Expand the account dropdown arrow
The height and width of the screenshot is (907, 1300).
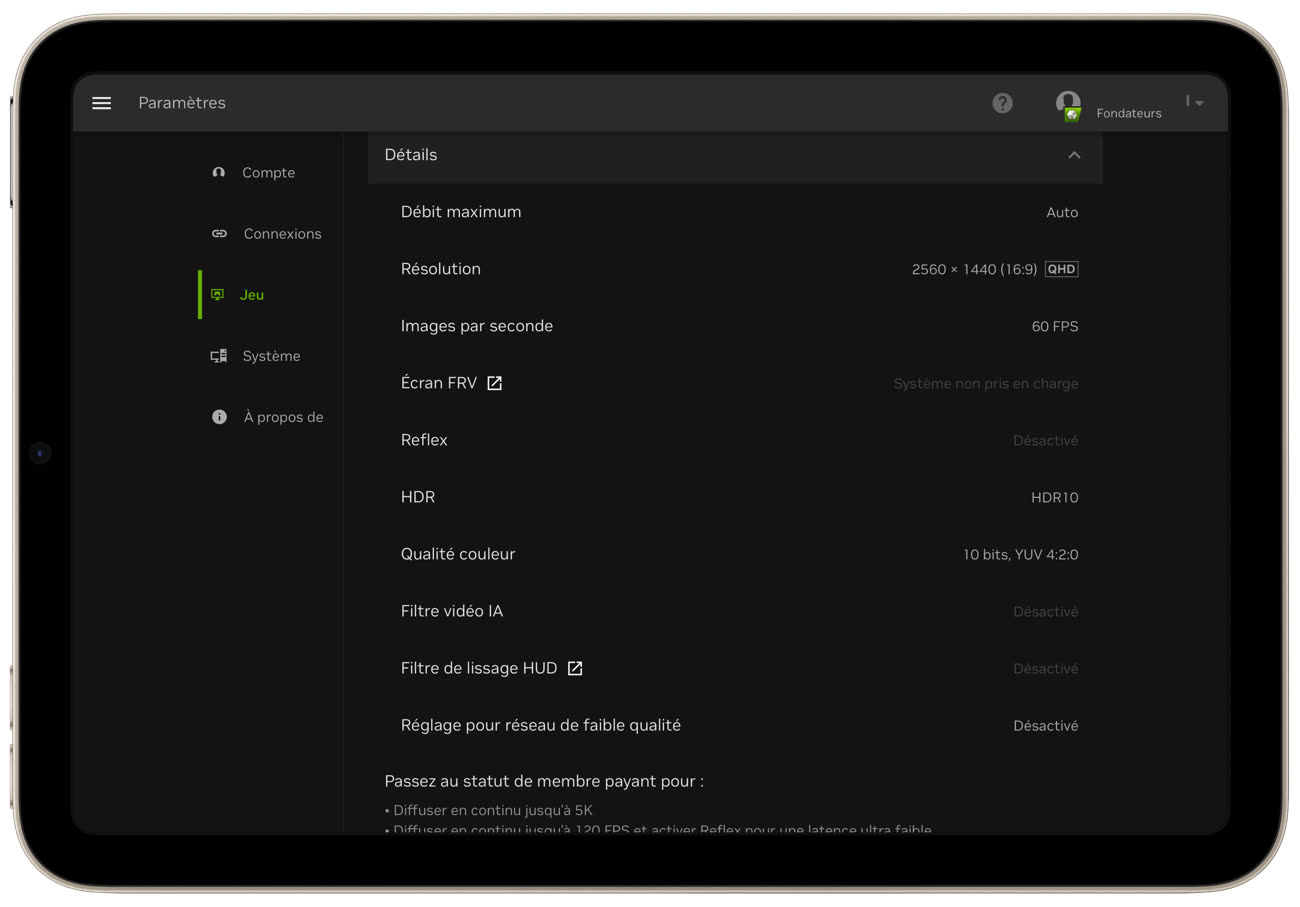click(x=1198, y=103)
